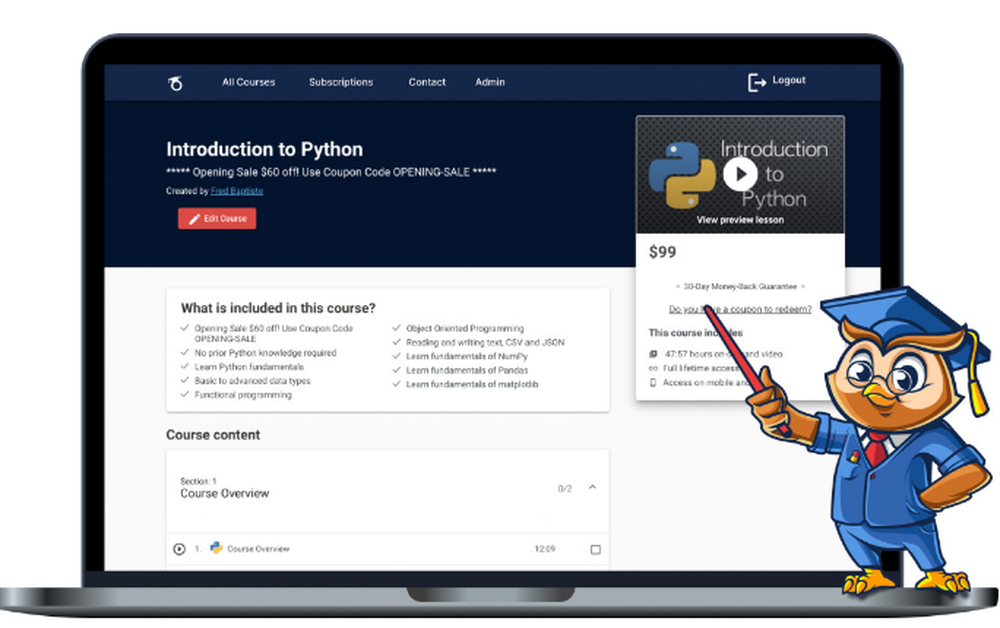Click the Python icon beside Course Overview lesson
This screenshot has height=628, width=1000.
(216, 548)
